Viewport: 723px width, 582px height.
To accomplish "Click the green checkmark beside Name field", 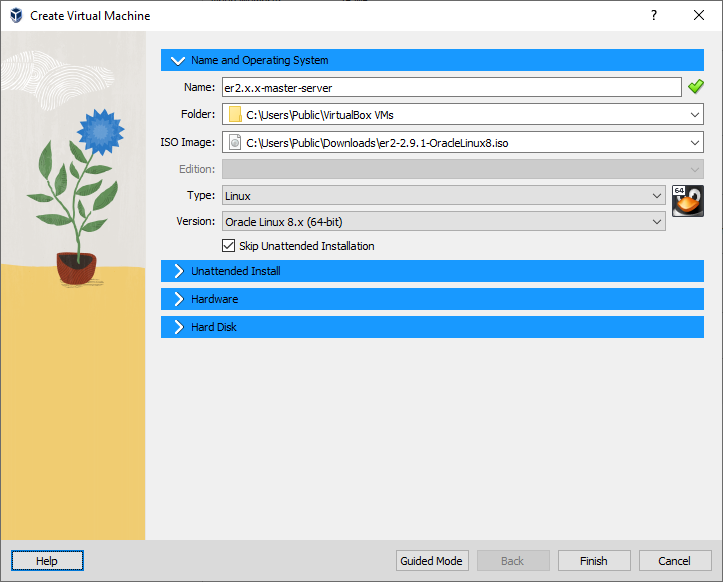I will click(696, 87).
